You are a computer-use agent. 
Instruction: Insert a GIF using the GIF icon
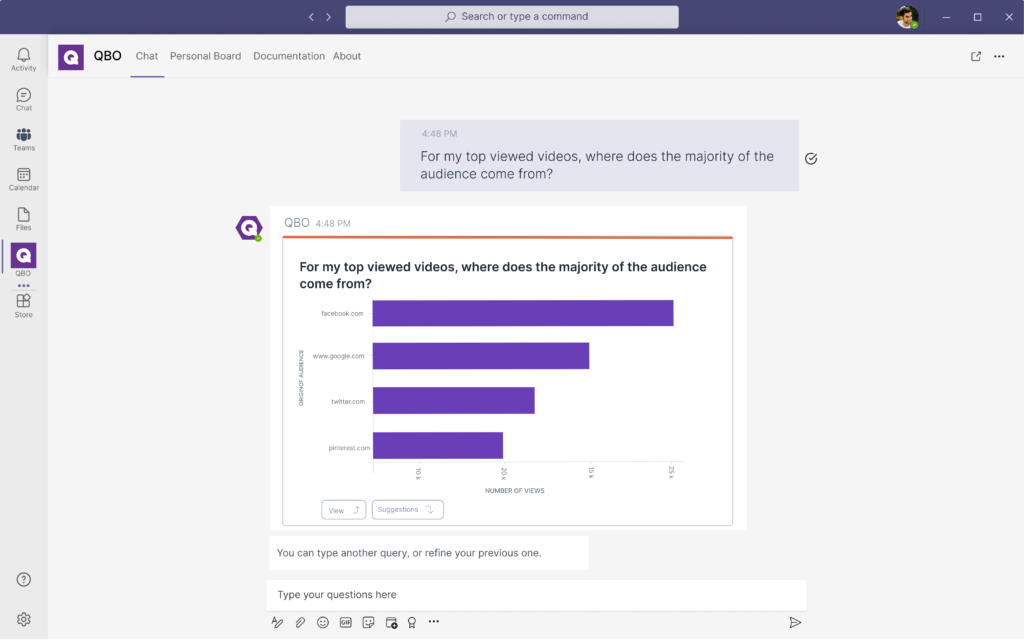[346, 622]
